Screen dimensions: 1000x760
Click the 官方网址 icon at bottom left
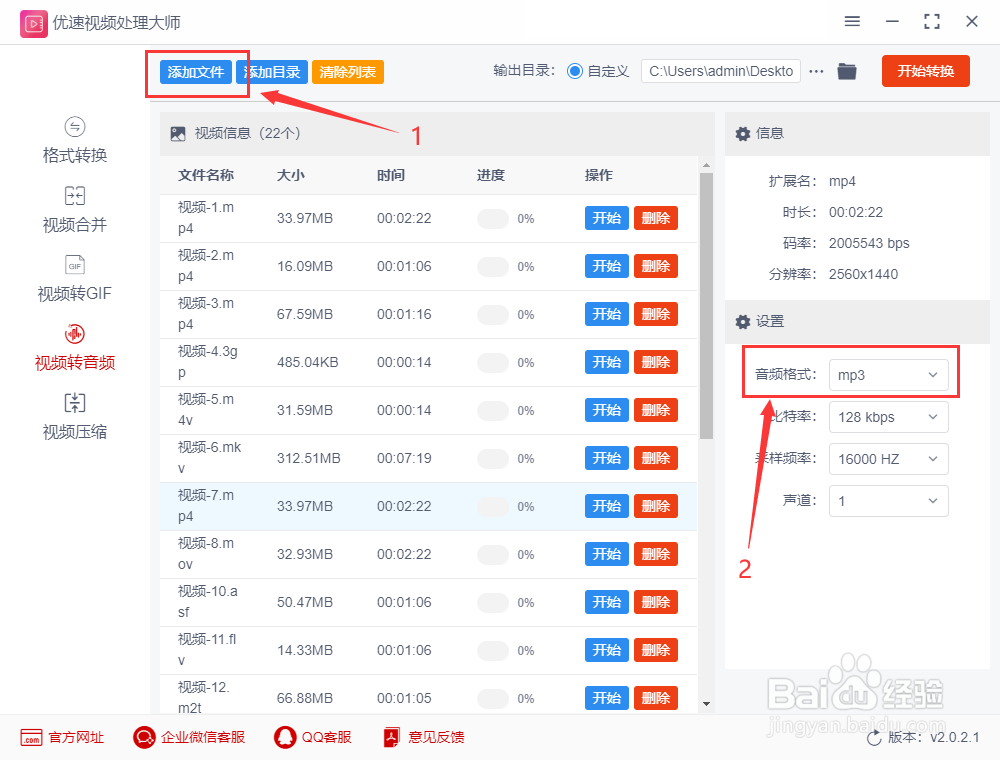pyautogui.click(x=33, y=737)
